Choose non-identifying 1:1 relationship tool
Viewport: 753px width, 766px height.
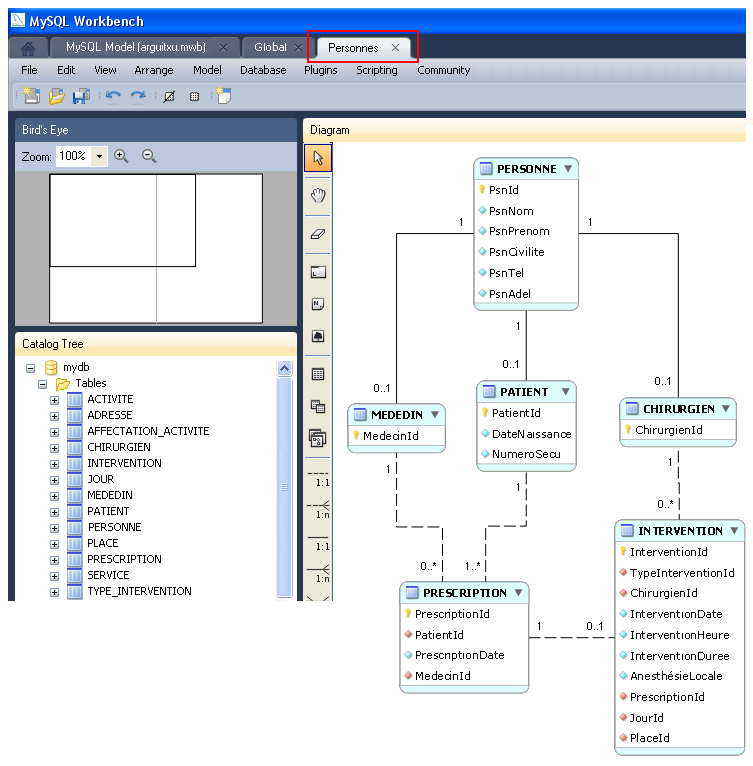click(319, 479)
